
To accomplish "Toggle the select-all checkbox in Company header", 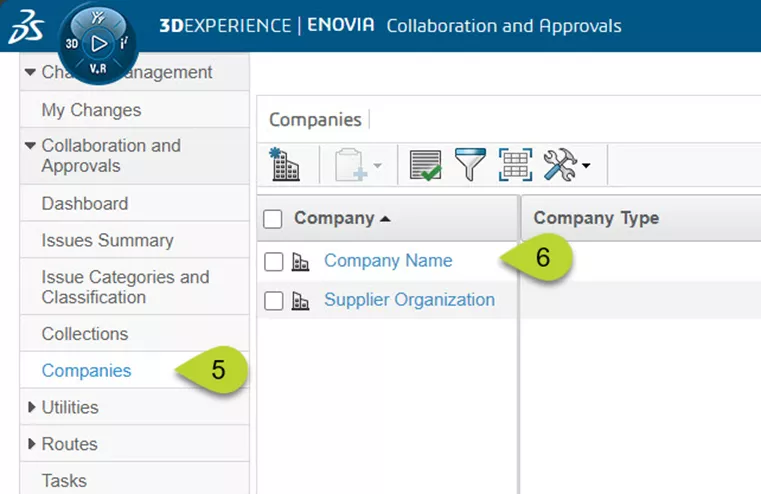I will (274, 219).
